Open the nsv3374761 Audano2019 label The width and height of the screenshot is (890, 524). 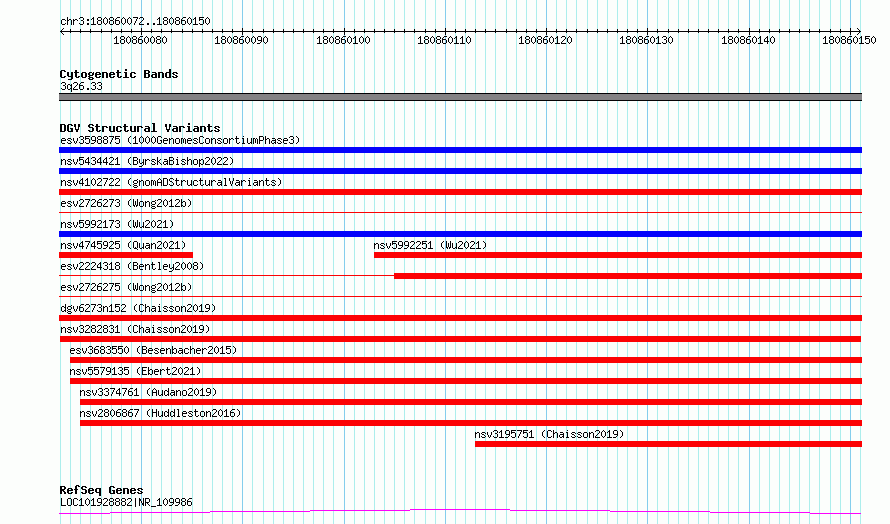click(x=148, y=392)
